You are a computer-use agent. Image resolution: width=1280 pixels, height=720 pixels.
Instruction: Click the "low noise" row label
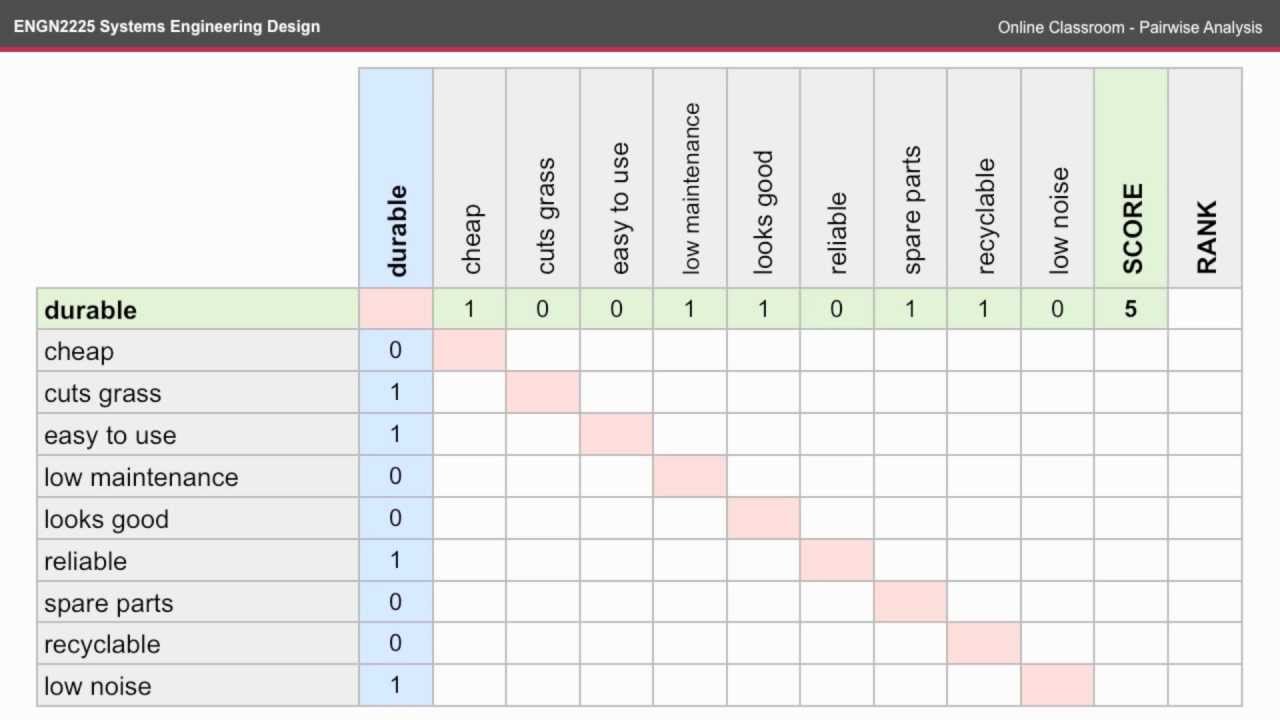tap(98, 686)
